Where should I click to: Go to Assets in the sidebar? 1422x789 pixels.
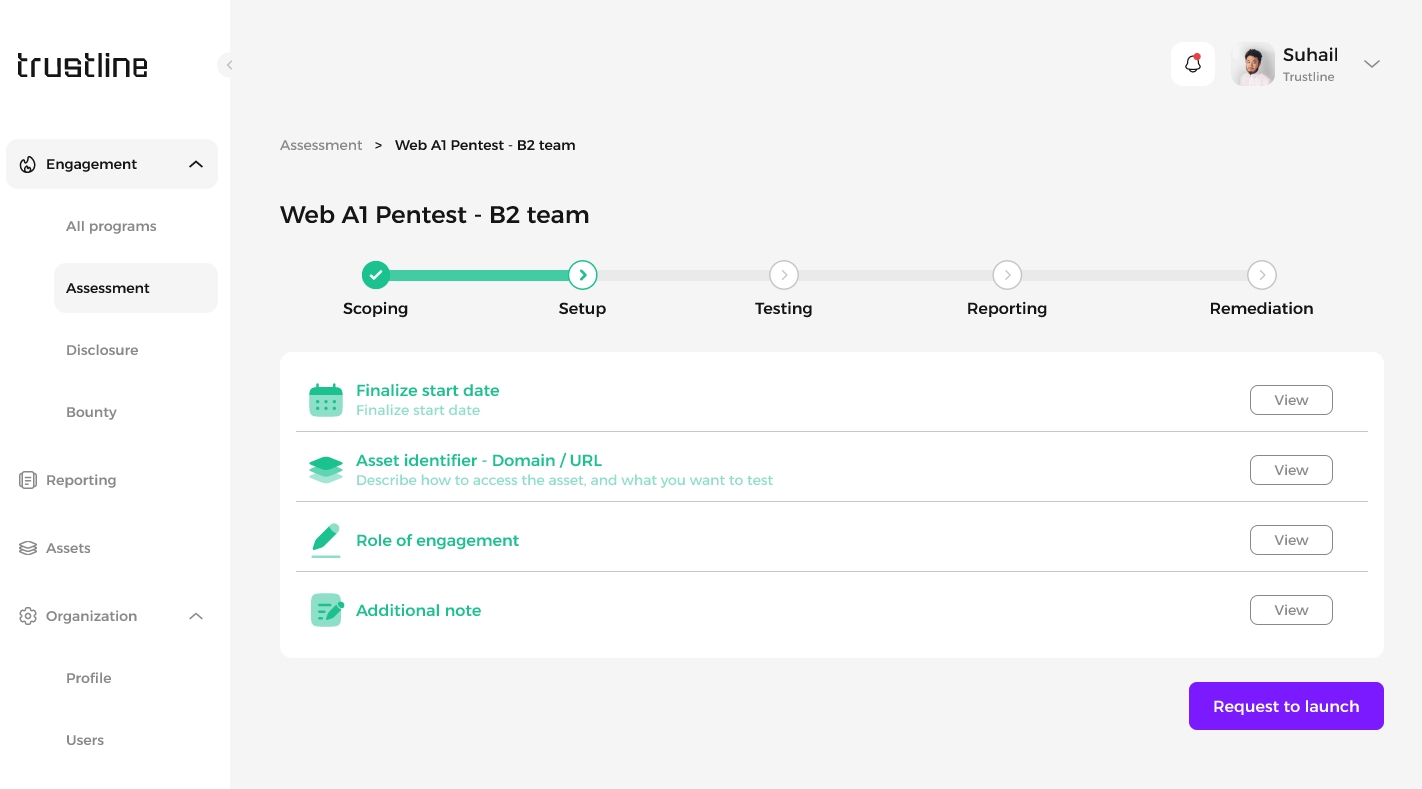(x=68, y=548)
